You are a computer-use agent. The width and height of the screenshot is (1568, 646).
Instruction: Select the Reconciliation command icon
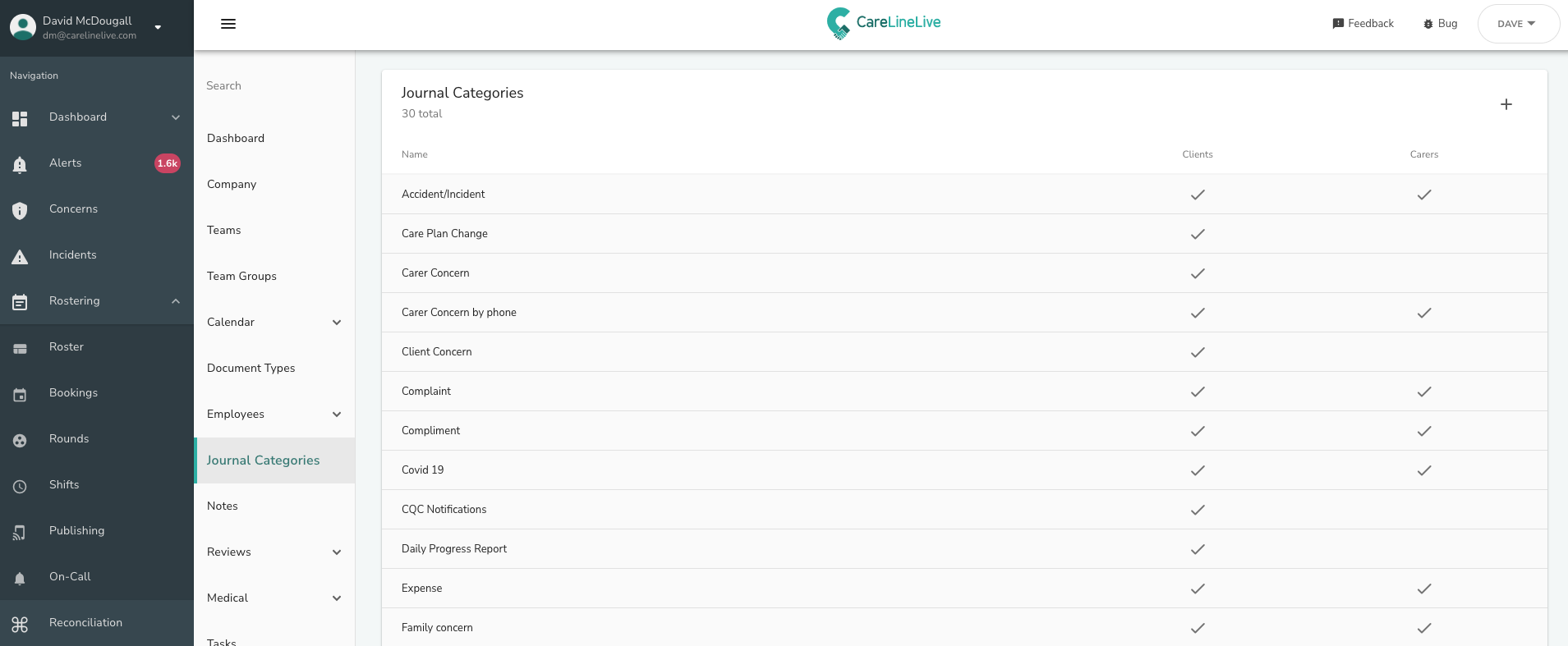(20, 624)
